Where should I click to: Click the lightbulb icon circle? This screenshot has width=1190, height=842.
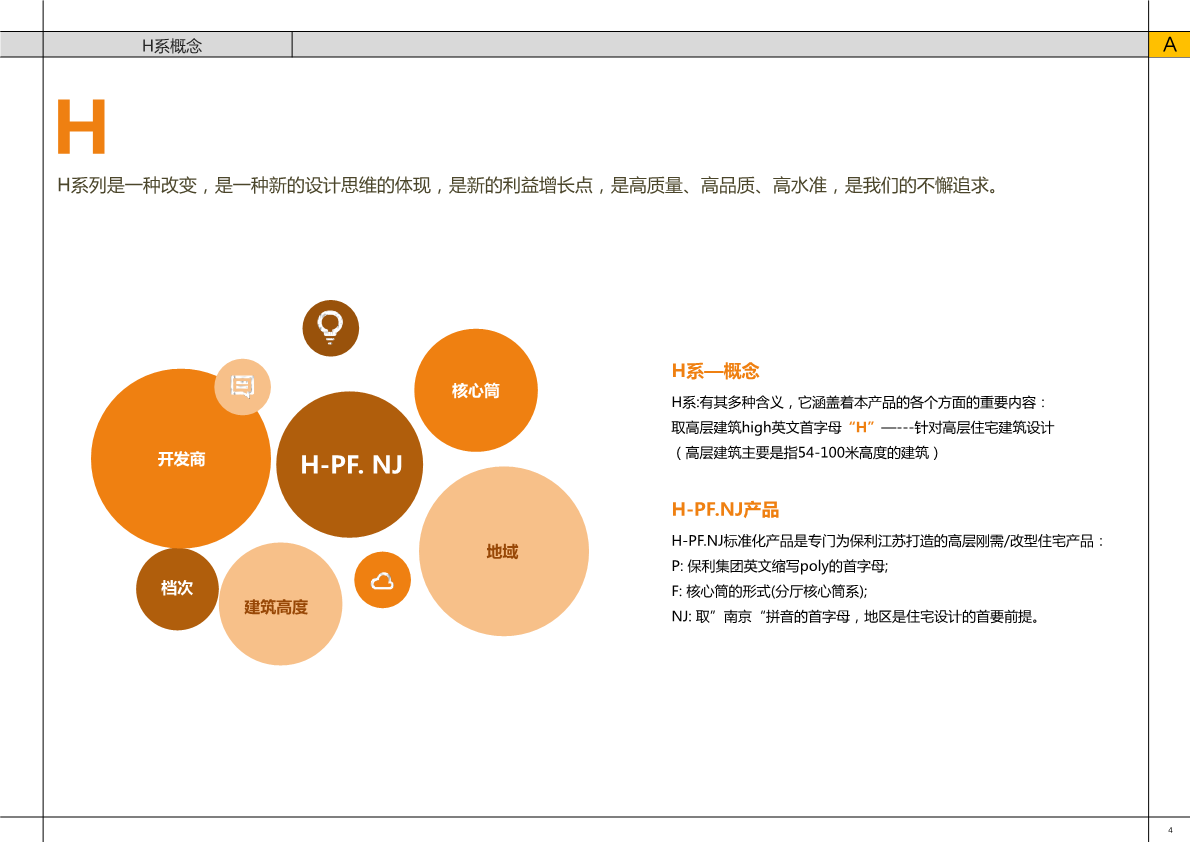330,328
